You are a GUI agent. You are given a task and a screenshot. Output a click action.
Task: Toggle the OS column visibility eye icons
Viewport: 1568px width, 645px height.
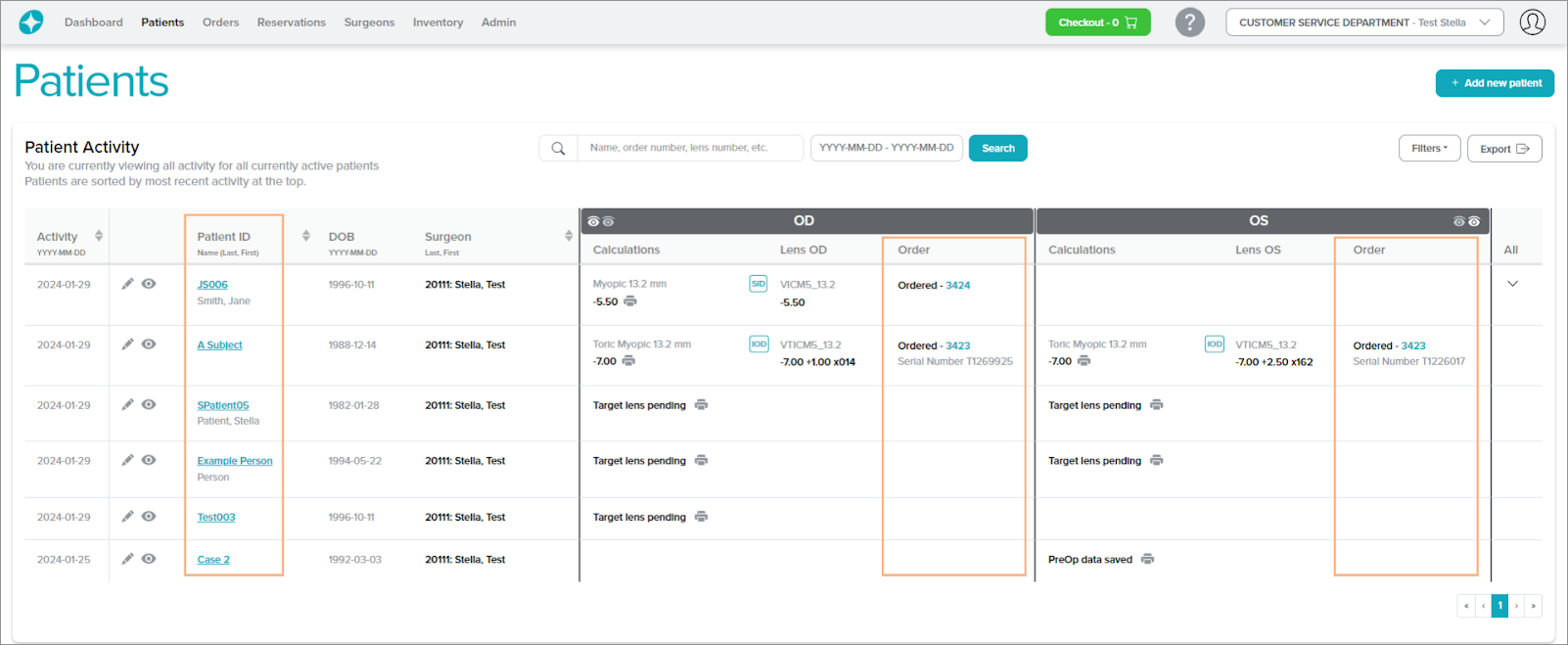tap(1466, 222)
